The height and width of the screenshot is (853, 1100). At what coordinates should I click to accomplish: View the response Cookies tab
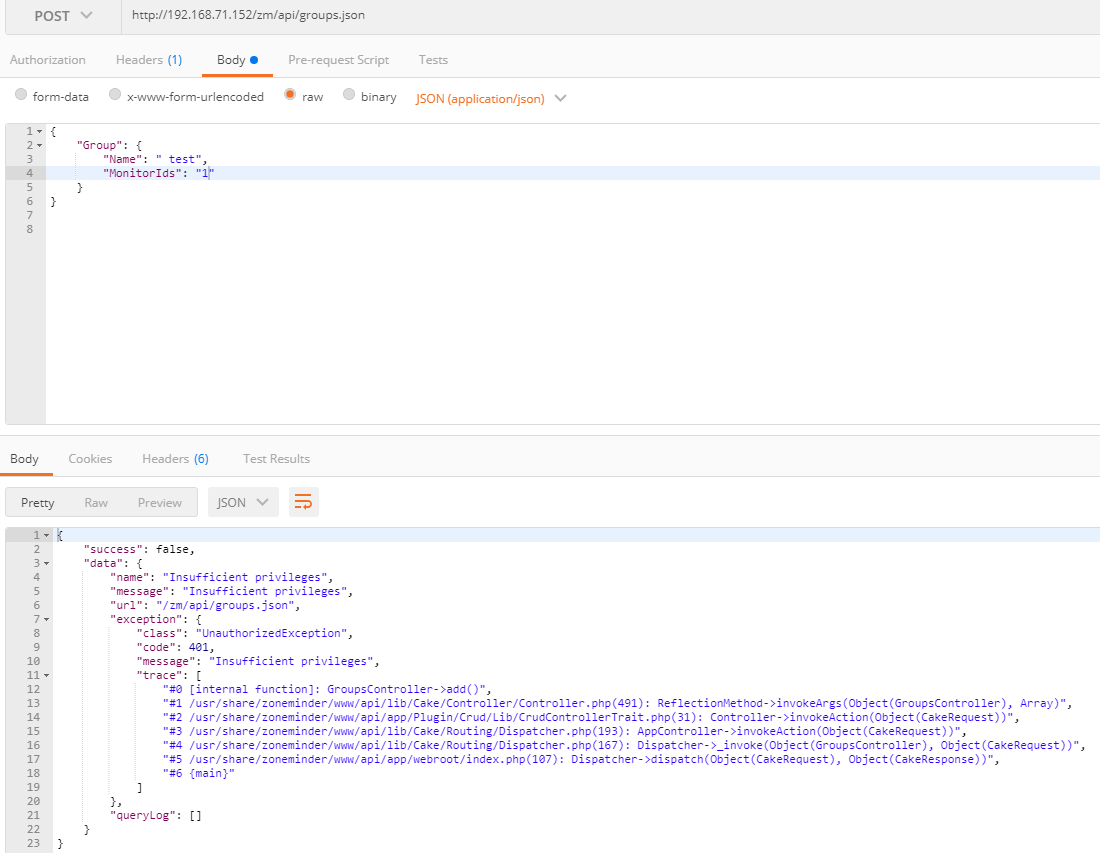coord(90,458)
